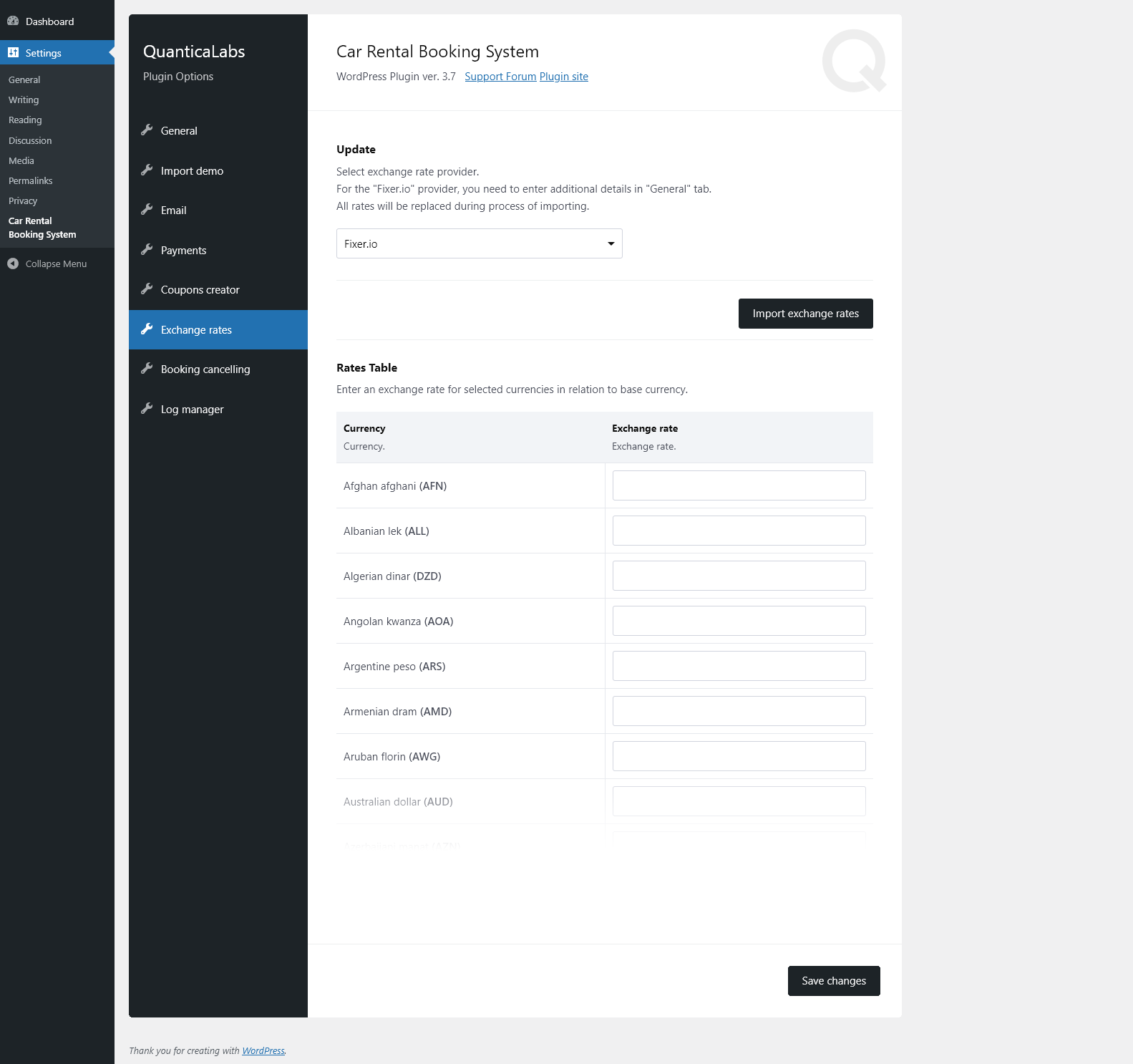Click the "Update" section heading
Screen dimensions: 1133x1064
pyautogui.click(x=356, y=150)
